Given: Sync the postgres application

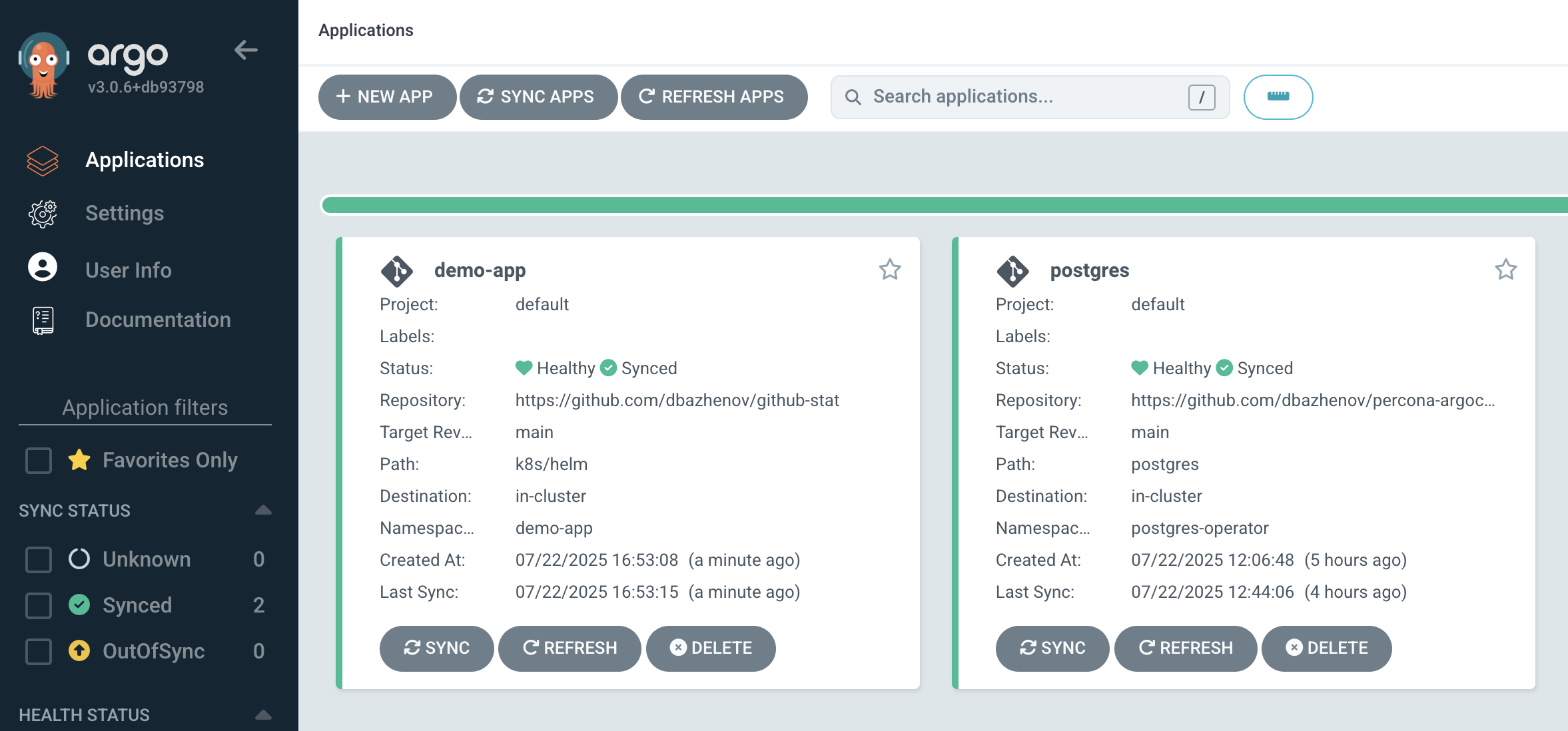Looking at the screenshot, I should (1052, 648).
